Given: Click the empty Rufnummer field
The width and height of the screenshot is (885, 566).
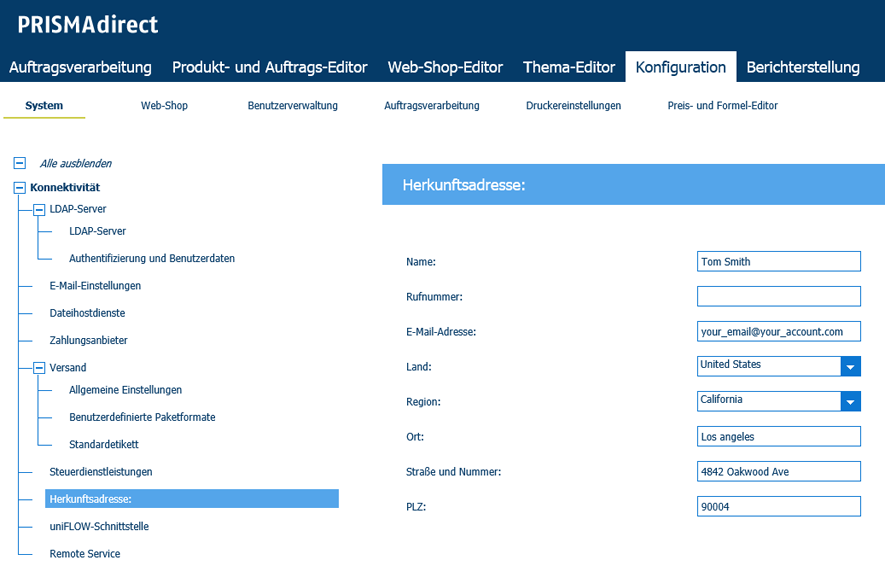Looking at the screenshot, I should point(778,296).
